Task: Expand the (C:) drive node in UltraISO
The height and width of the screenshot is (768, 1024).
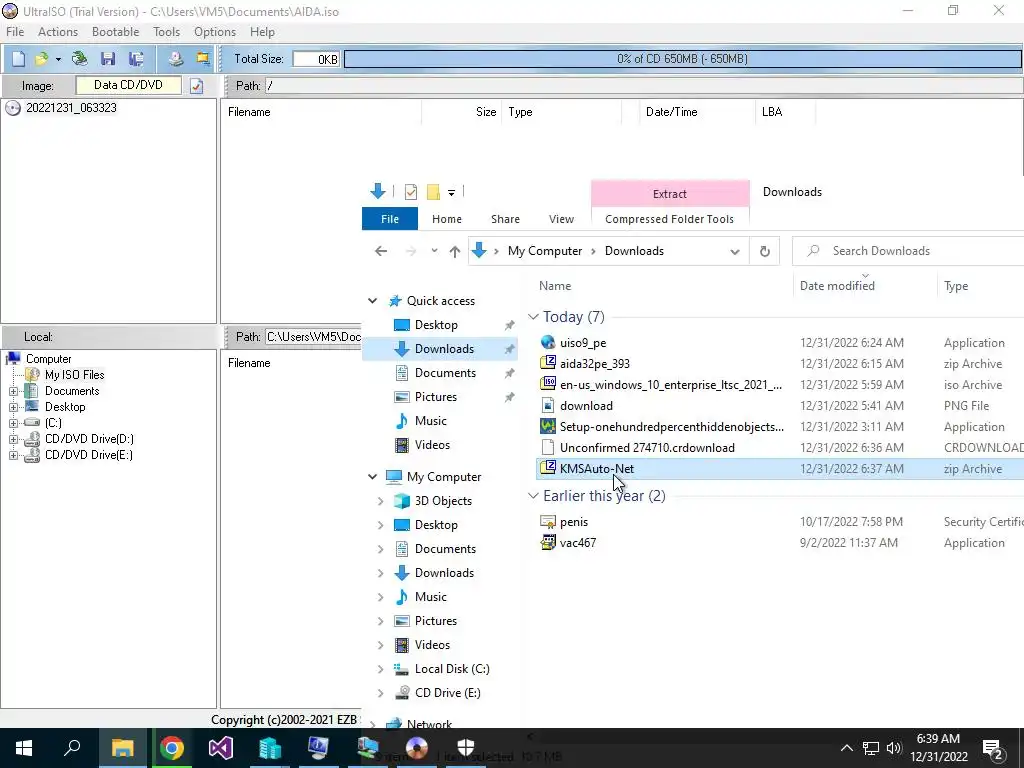Action: click(x=13, y=423)
